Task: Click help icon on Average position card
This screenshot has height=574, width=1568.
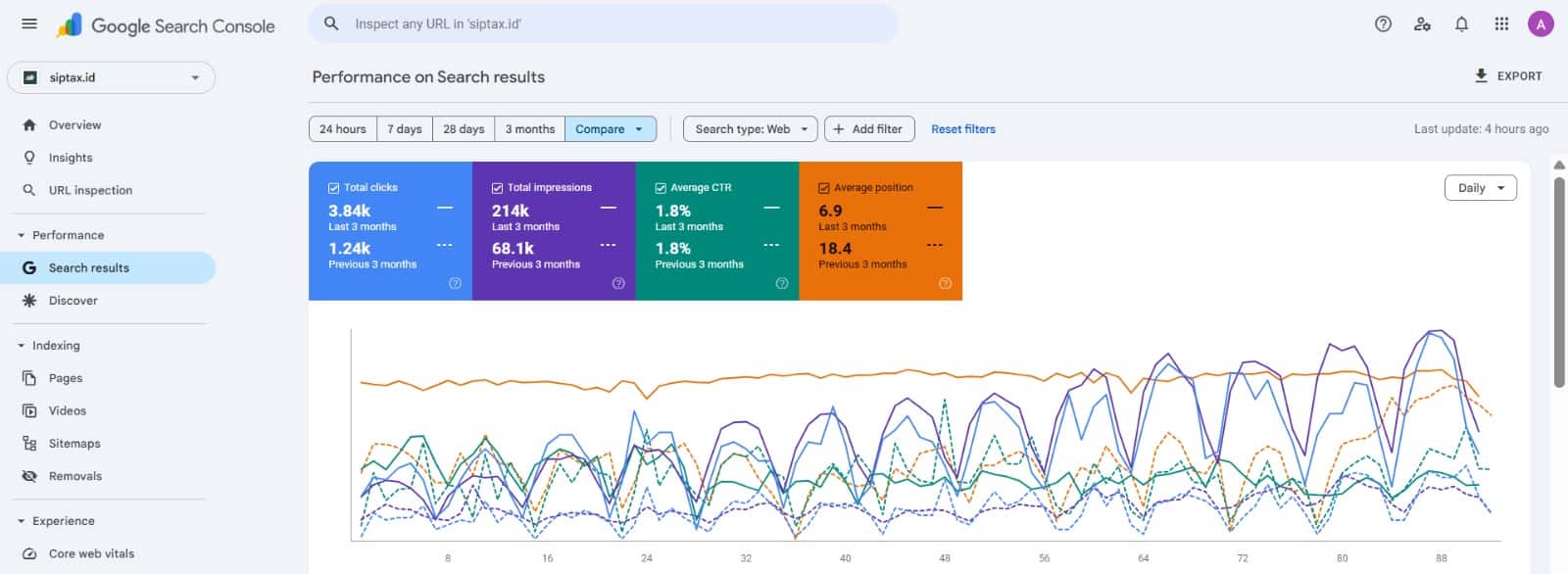Action: 945,283
